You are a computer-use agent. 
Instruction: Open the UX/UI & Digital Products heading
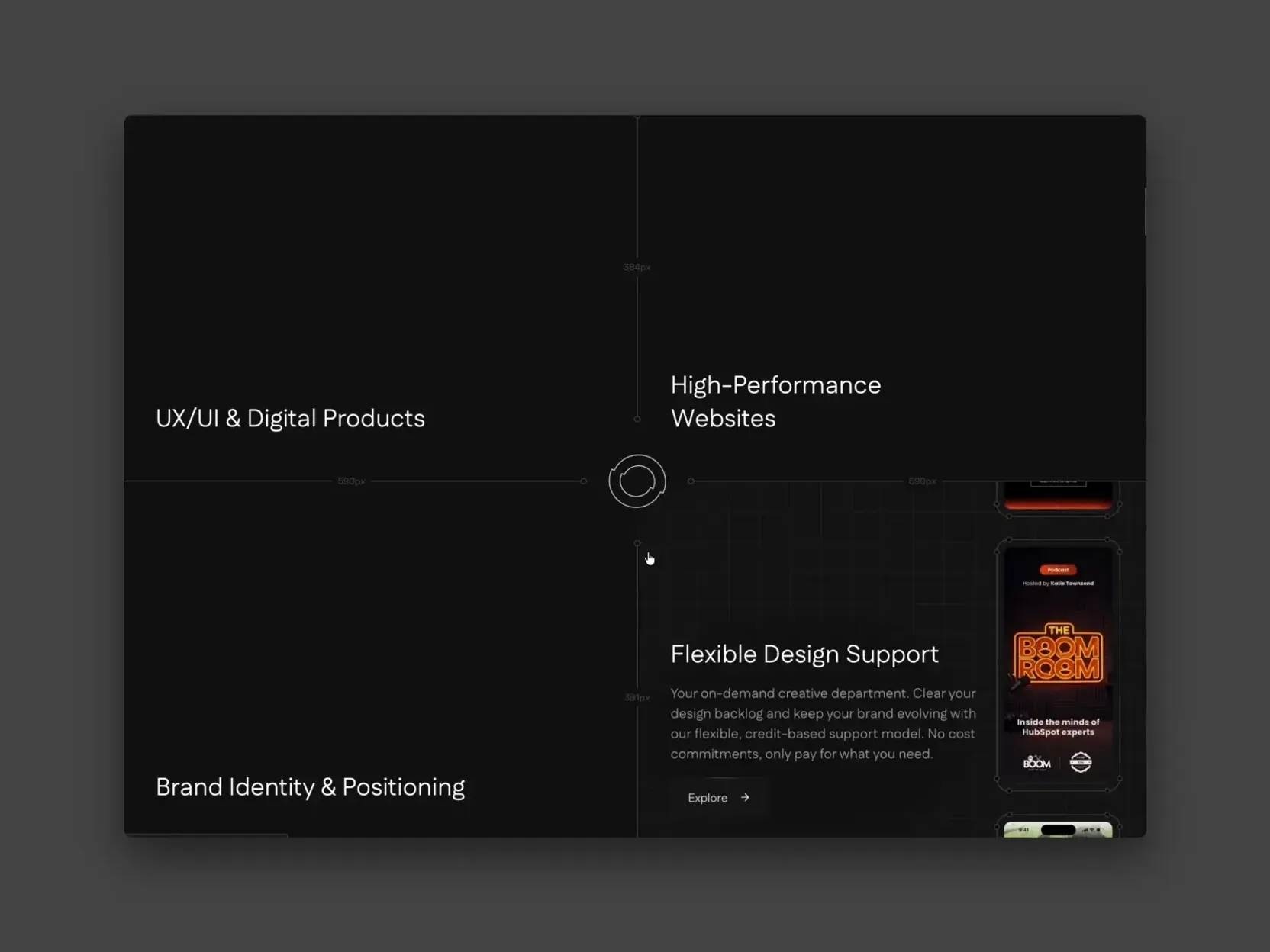click(290, 418)
